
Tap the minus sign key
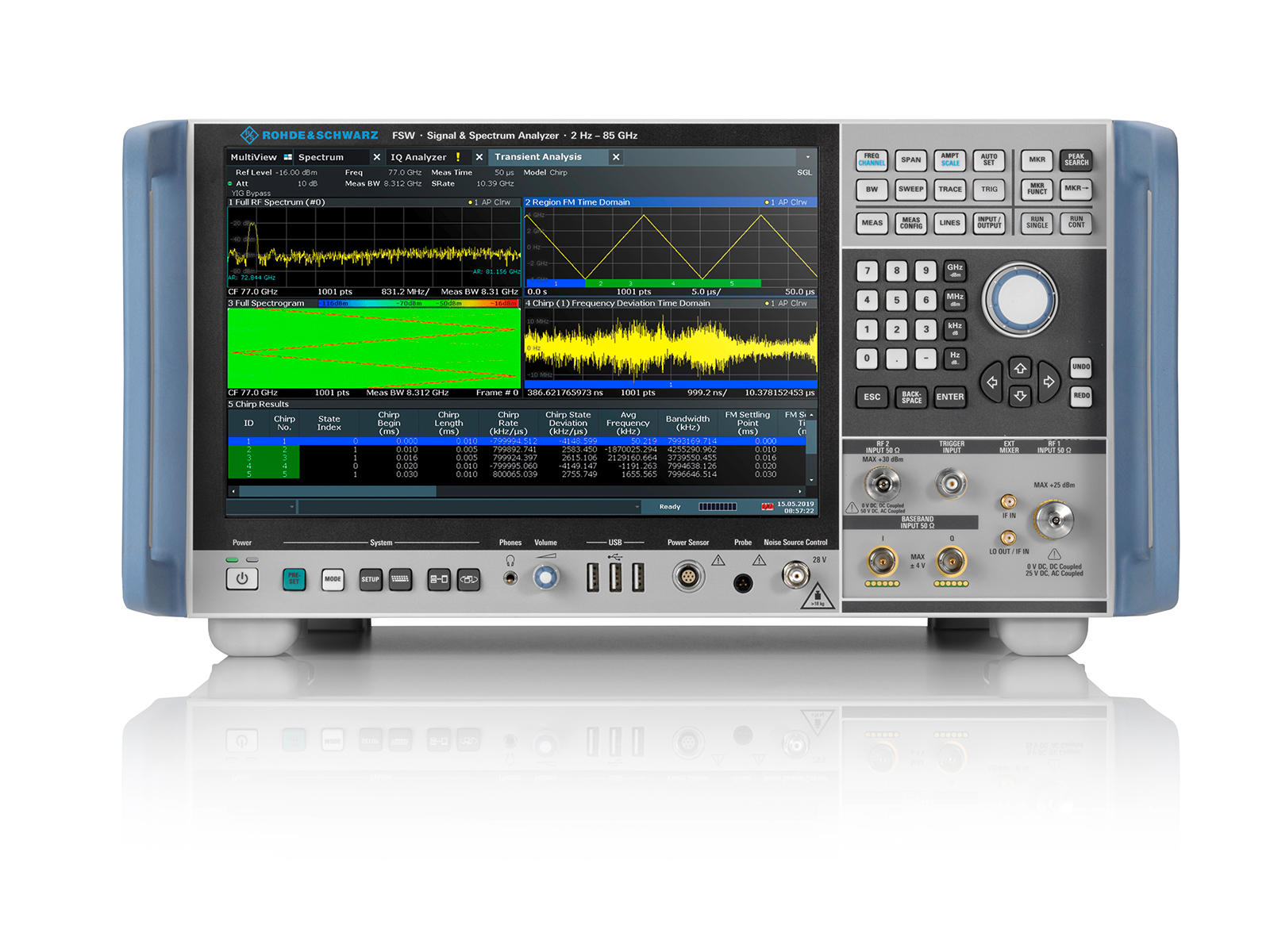click(926, 359)
